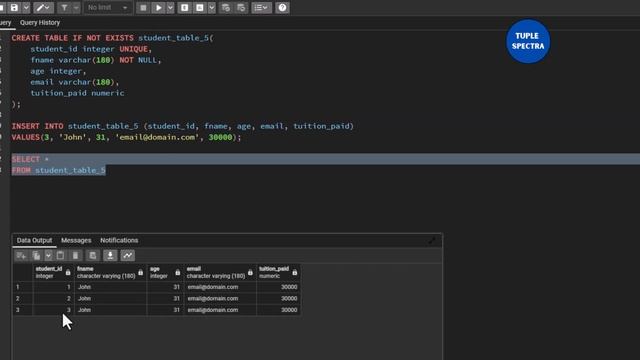Screen dimensions: 640x360
Task: Open explain settings dropdown arrow
Action: pos(211,7)
